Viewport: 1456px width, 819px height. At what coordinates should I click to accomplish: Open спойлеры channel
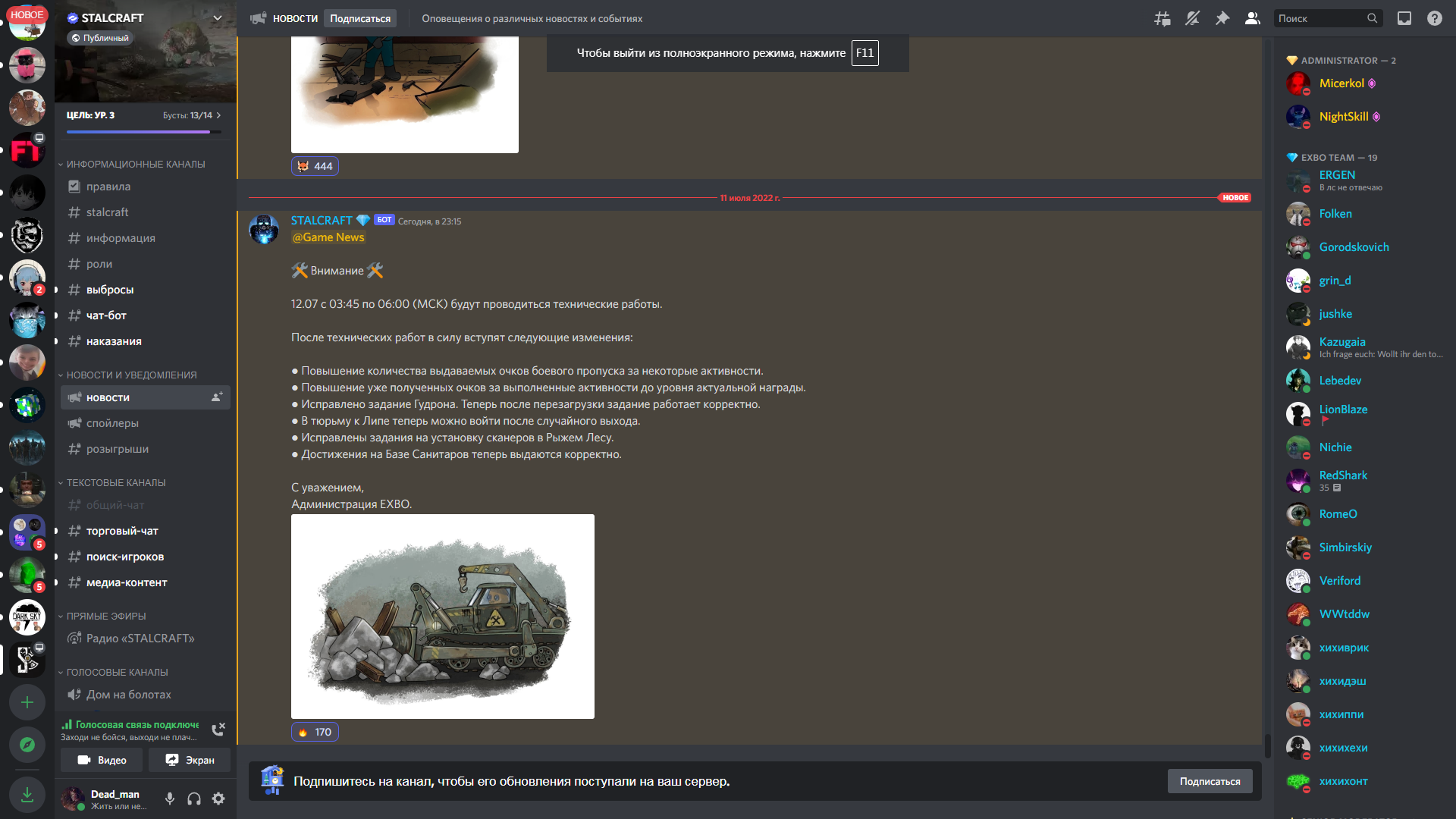point(146,423)
